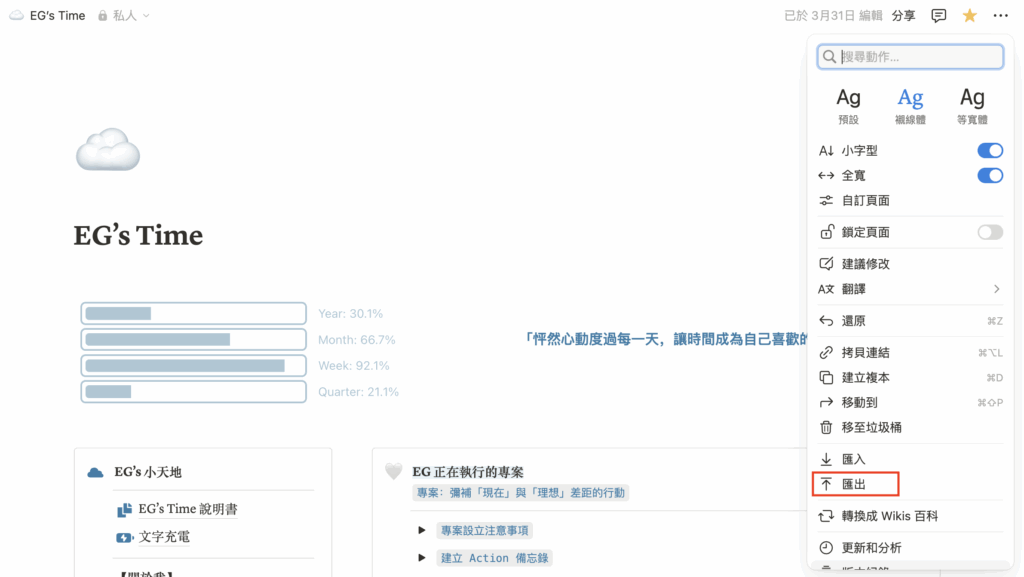Expand the 翻譯 submenu arrow
This screenshot has width=1024, height=577.
[x=996, y=289]
